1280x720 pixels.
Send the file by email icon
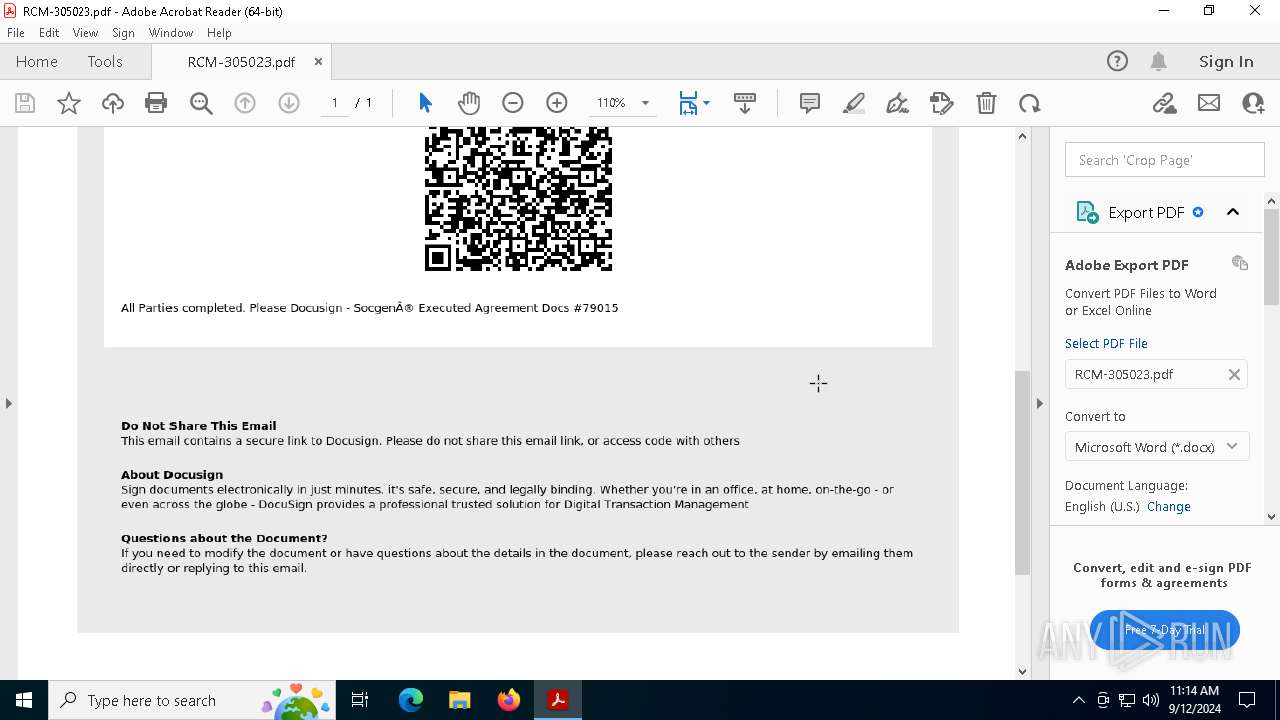1209,103
